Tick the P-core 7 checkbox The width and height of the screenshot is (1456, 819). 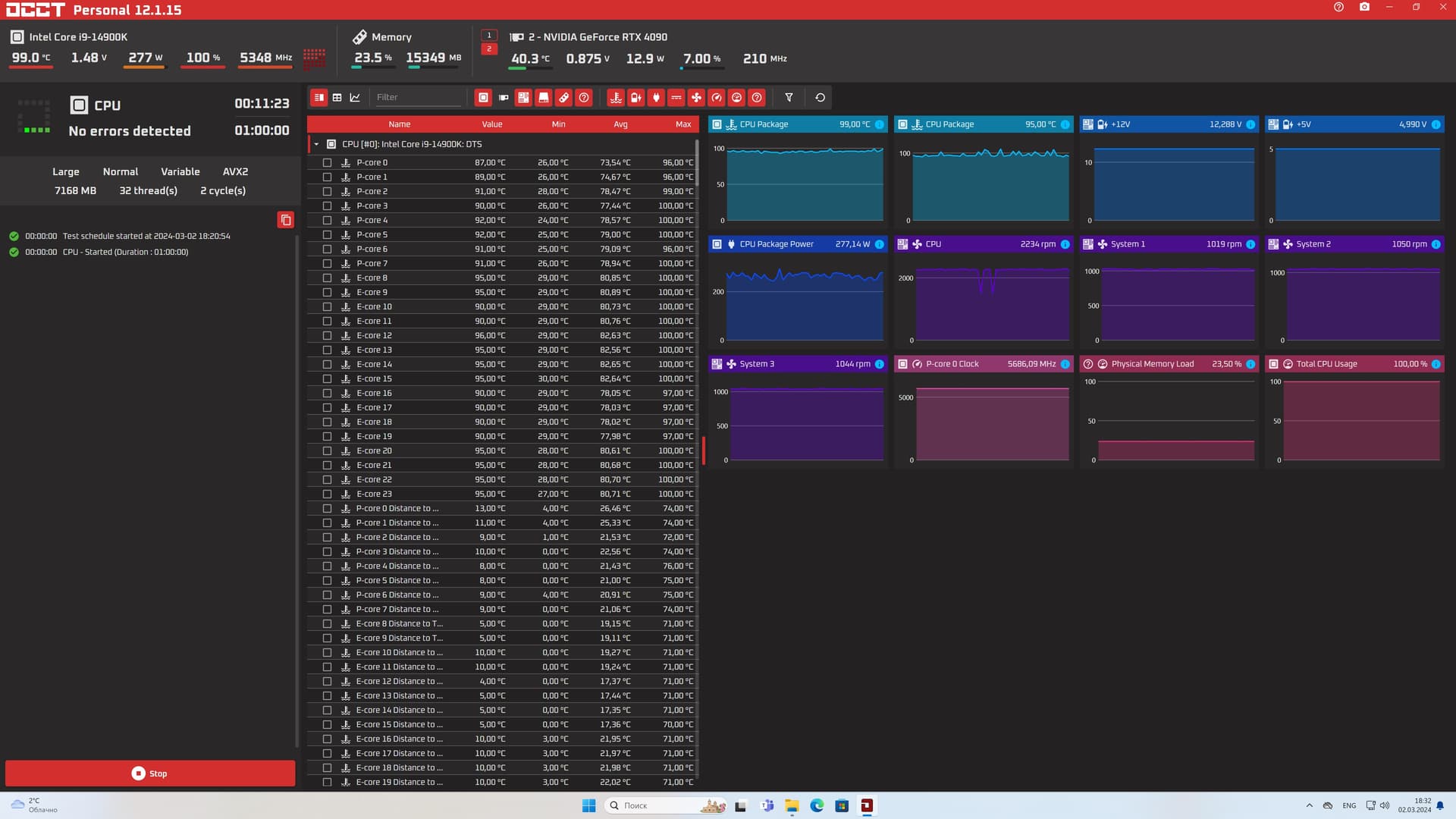point(328,263)
